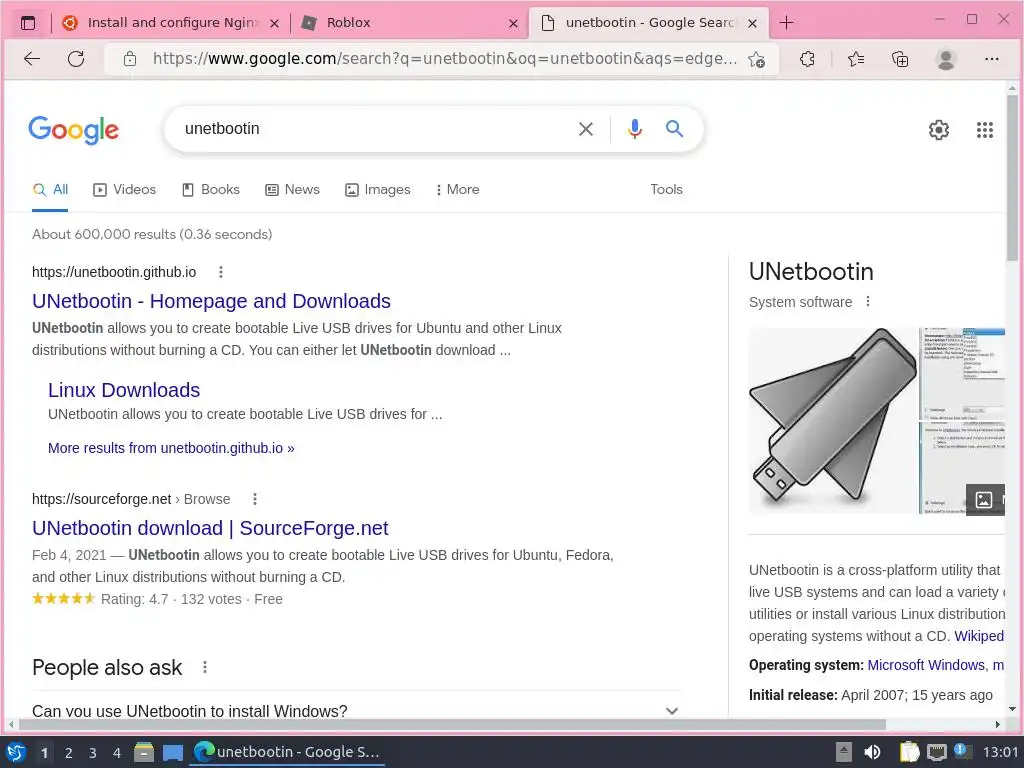Open the display tray icon
Image resolution: width=1024 pixels, height=768 pixels.
click(937, 753)
